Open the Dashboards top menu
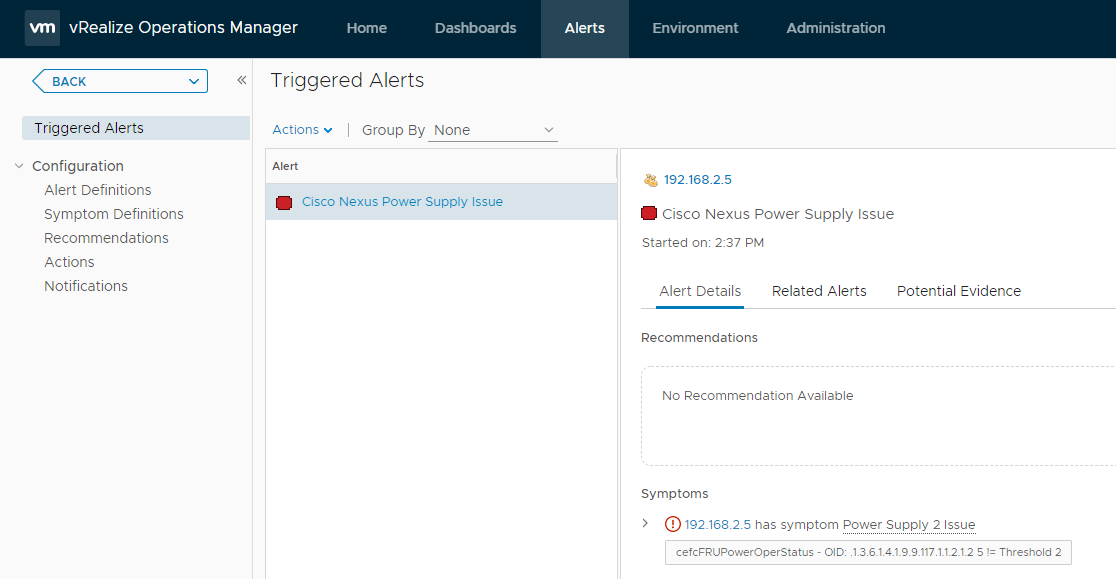Image resolution: width=1116 pixels, height=579 pixels. 475,28
